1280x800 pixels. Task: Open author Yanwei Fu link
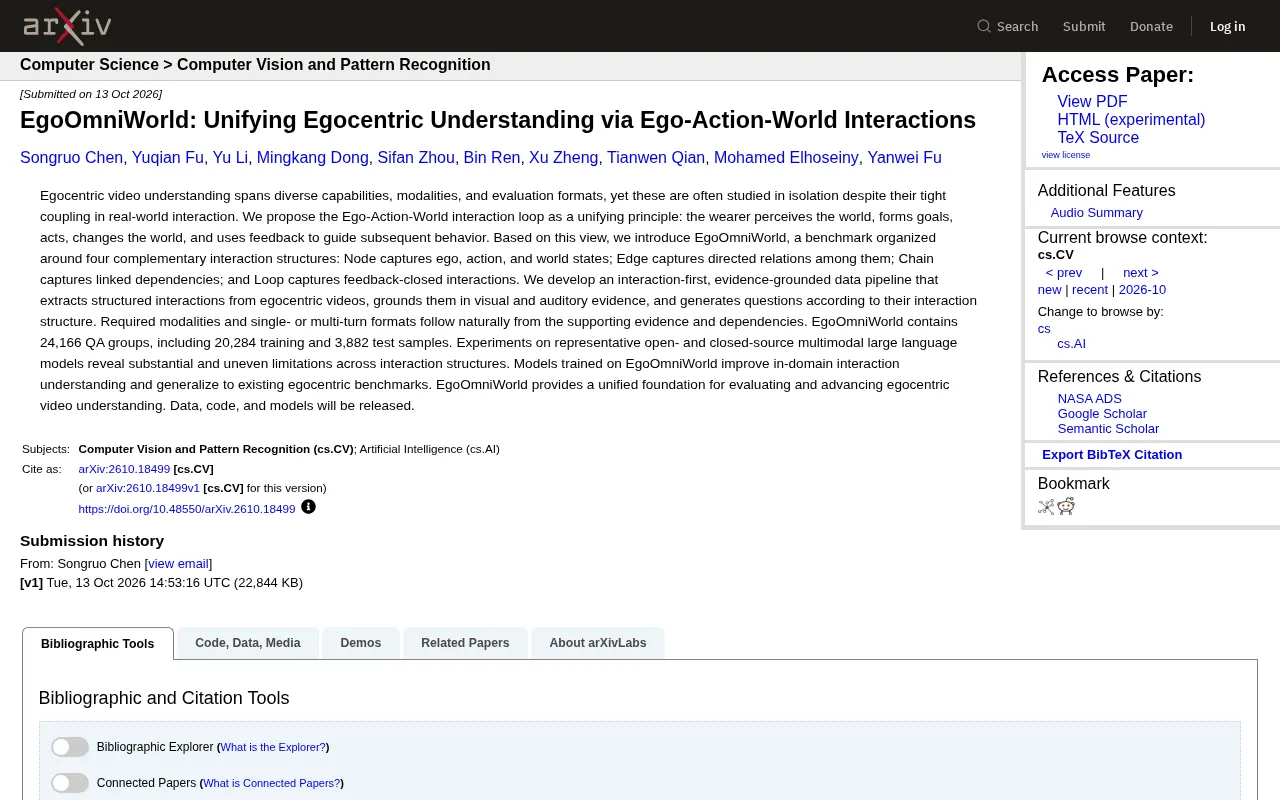(904, 158)
